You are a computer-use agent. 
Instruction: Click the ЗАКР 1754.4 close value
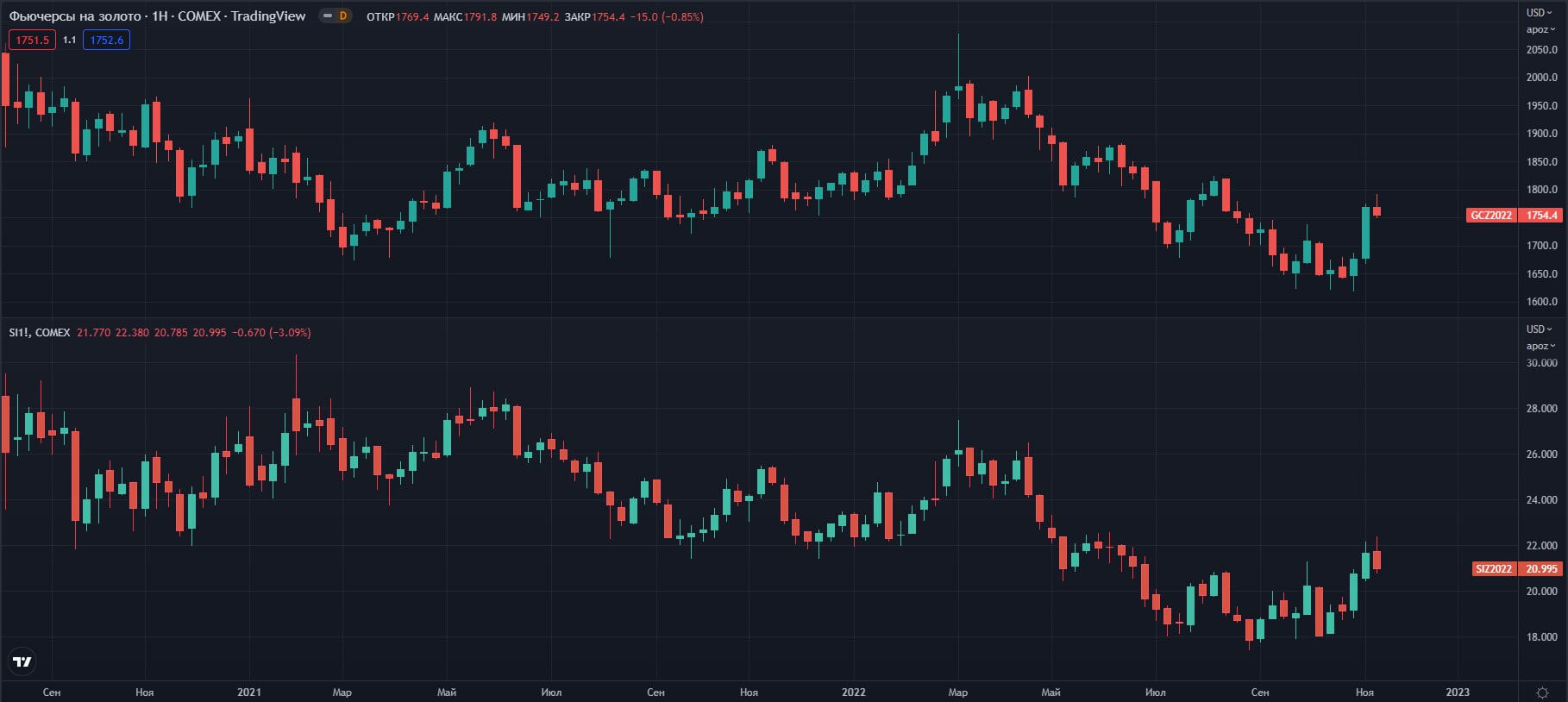click(595, 16)
